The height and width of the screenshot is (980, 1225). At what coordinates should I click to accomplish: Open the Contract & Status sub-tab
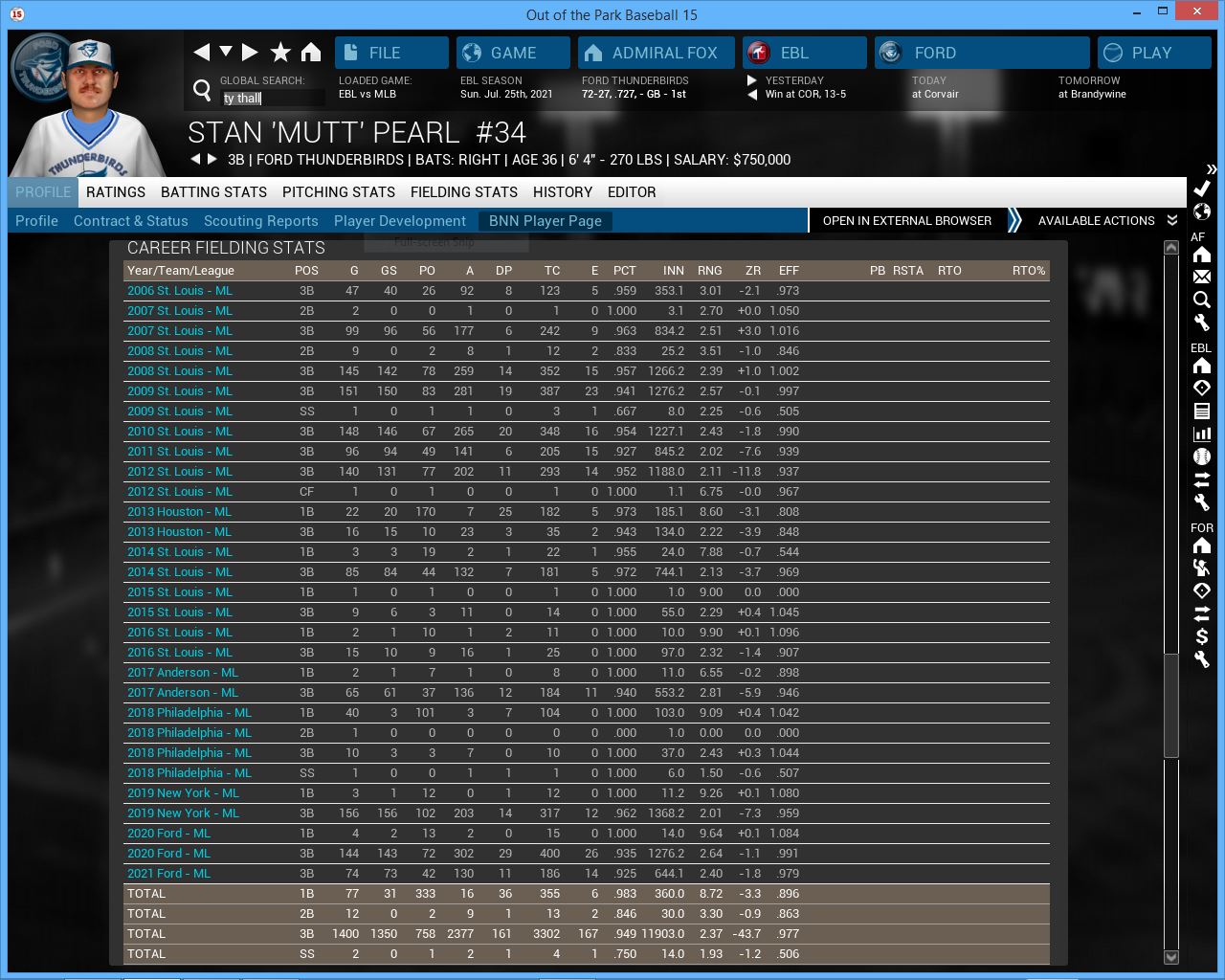(131, 221)
